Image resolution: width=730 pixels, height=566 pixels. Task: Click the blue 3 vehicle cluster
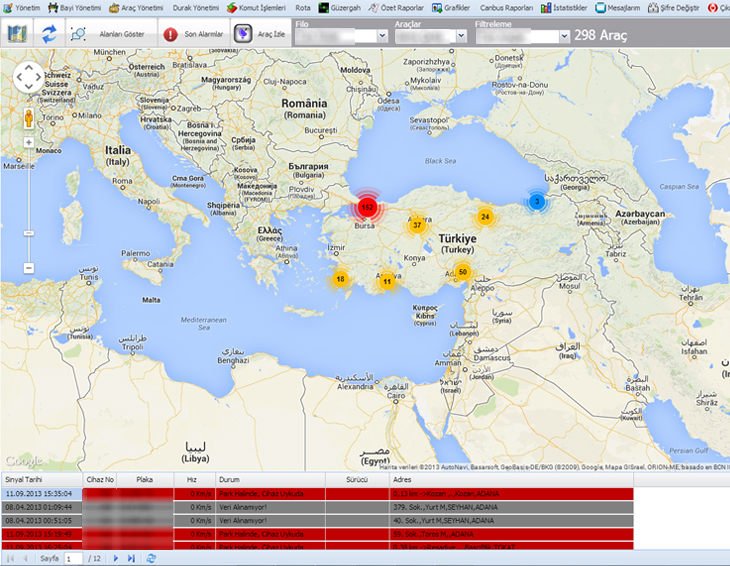tap(537, 202)
